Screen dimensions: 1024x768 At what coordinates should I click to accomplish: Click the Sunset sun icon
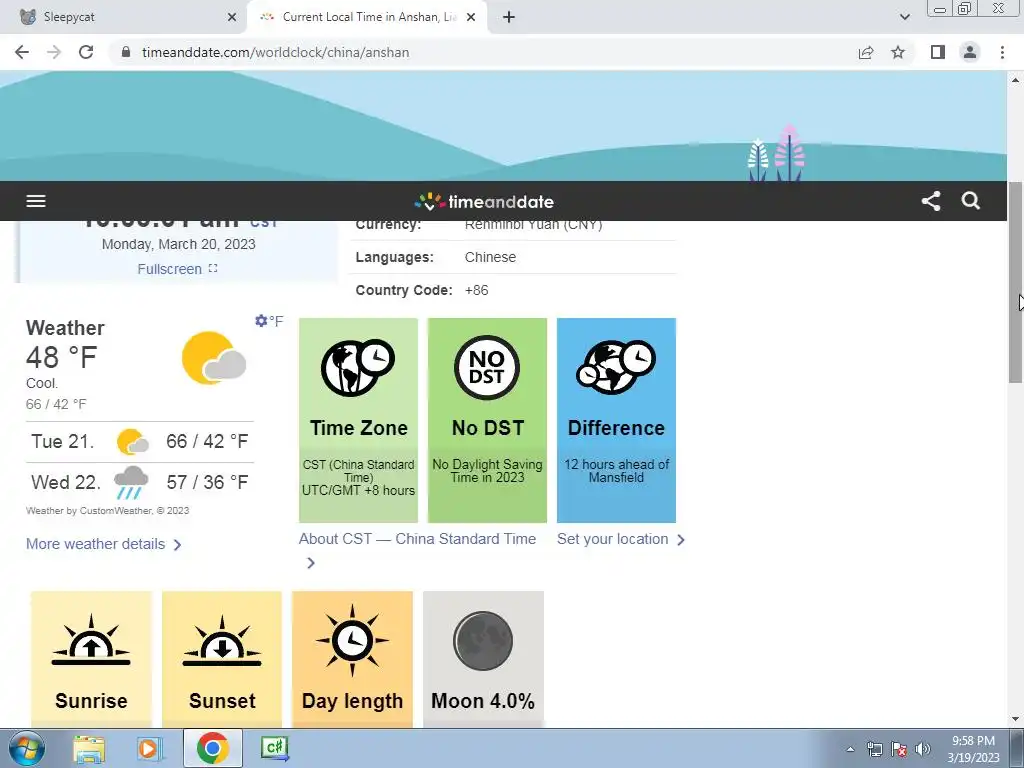[x=222, y=640]
